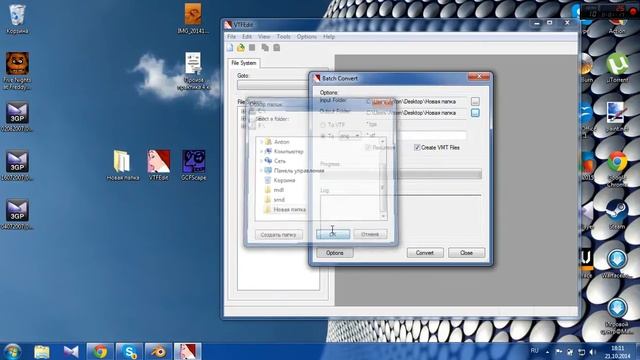Click the Output Folder browse button
640x360 pixels.
pyautogui.click(x=475, y=113)
